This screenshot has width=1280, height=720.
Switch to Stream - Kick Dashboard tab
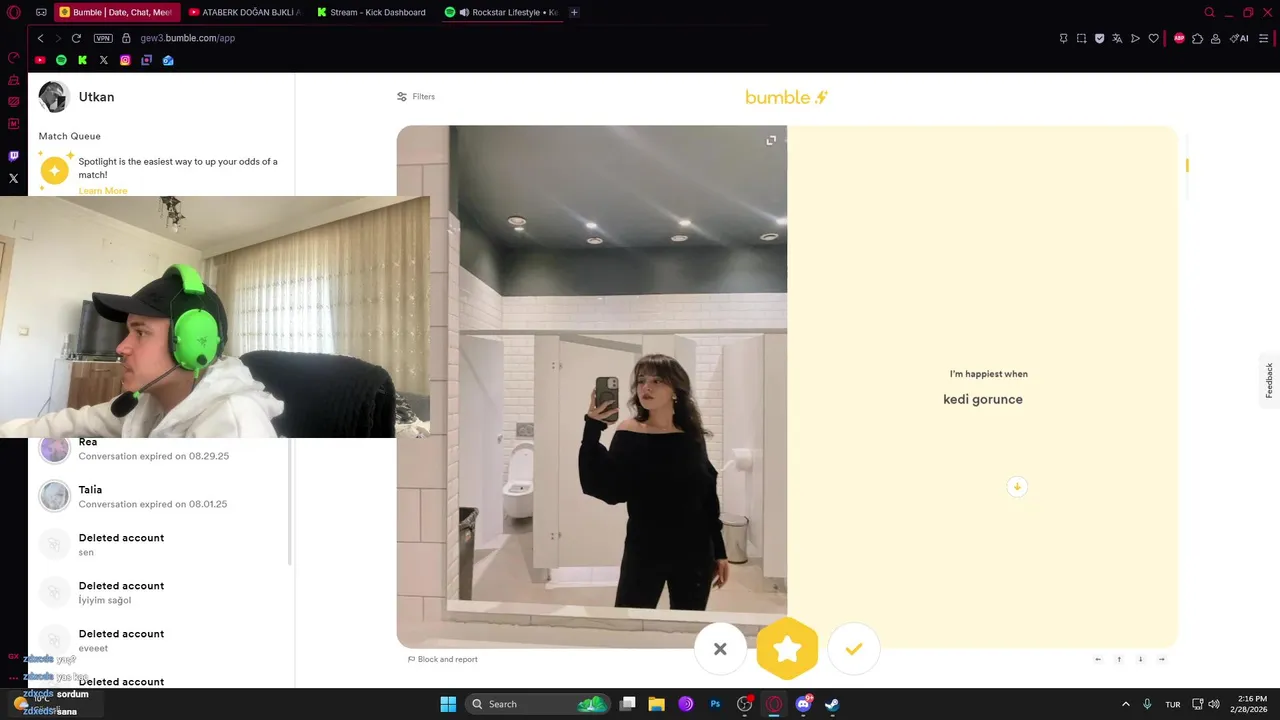pos(372,12)
